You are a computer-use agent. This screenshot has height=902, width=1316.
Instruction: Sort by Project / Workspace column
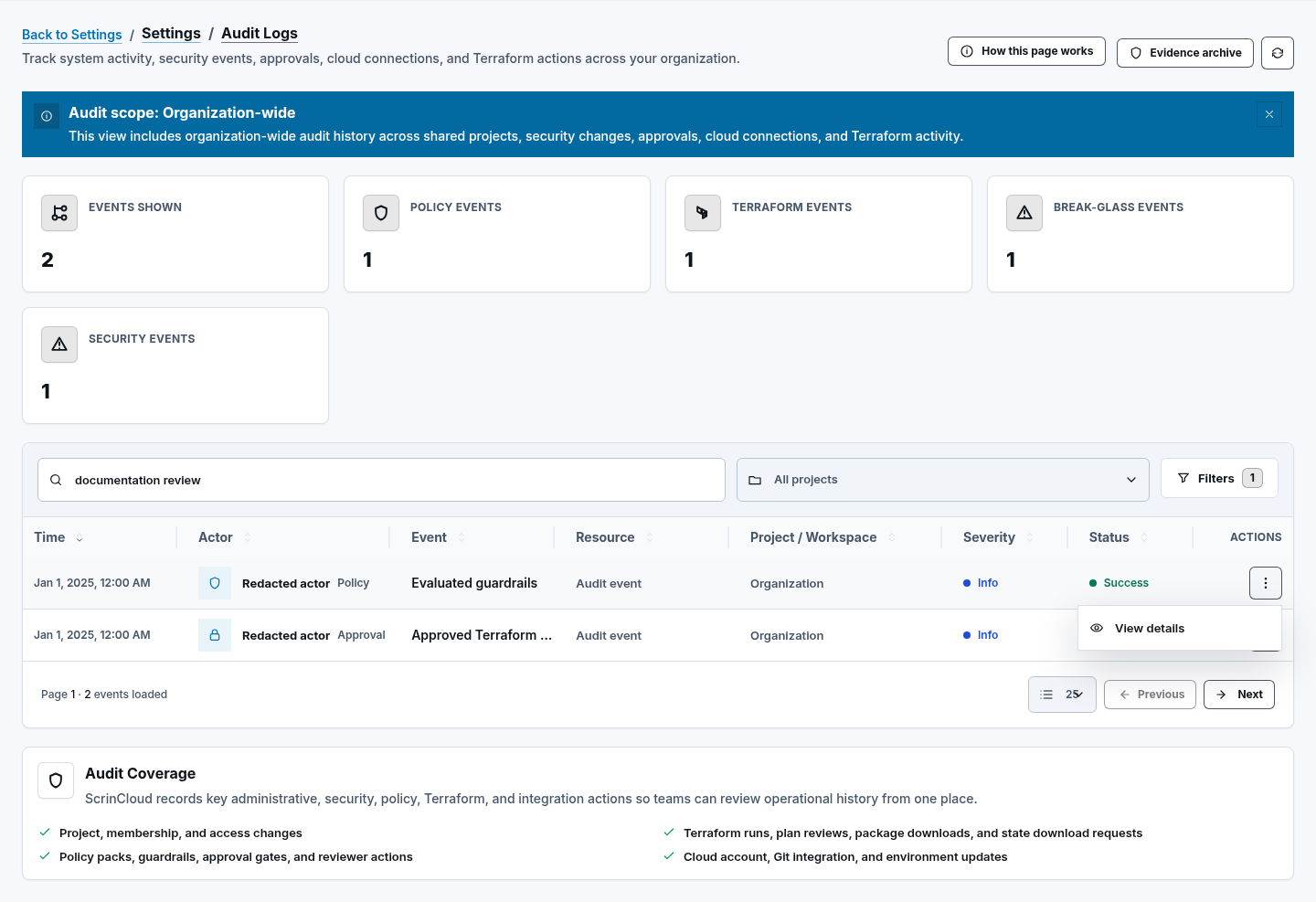(822, 537)
